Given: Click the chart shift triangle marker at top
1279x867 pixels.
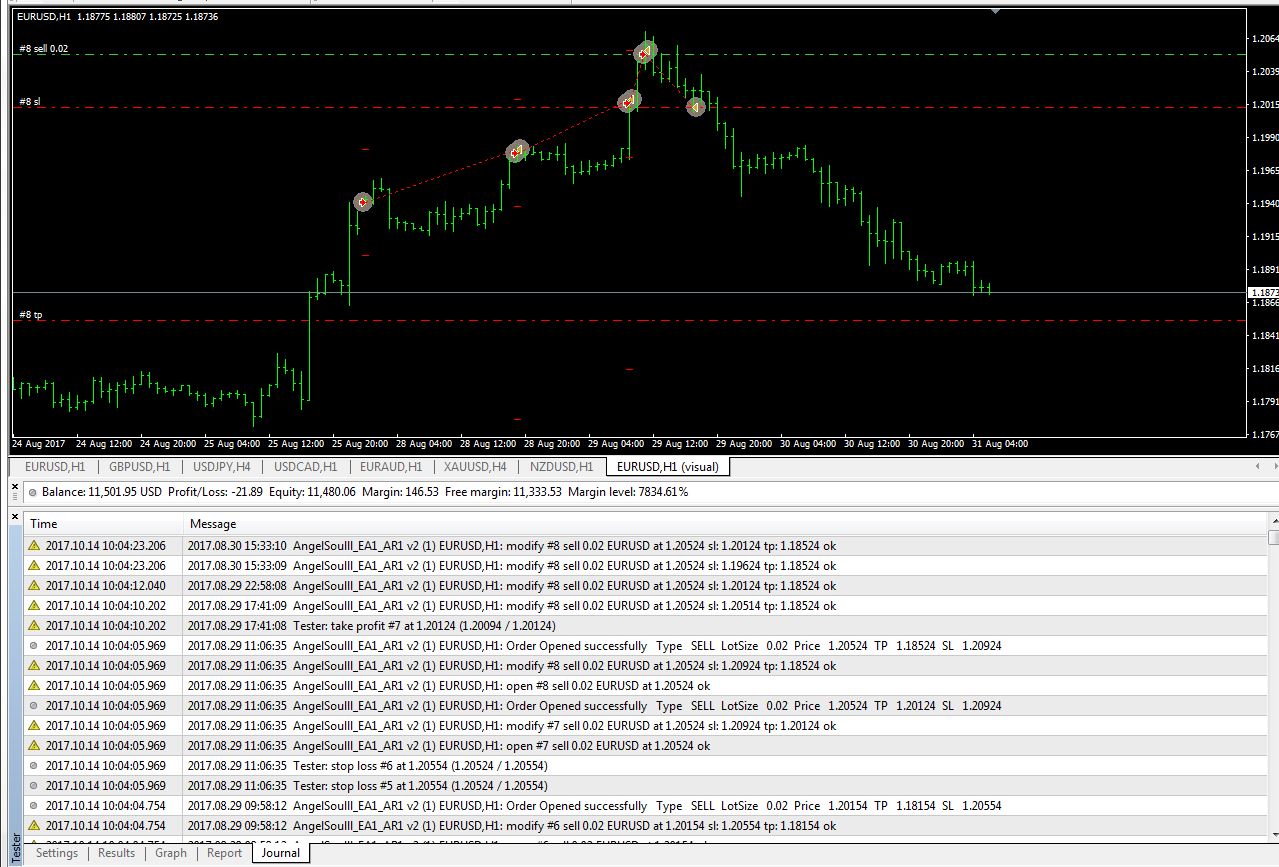Looking at the screenshot, I should point(995,11).
